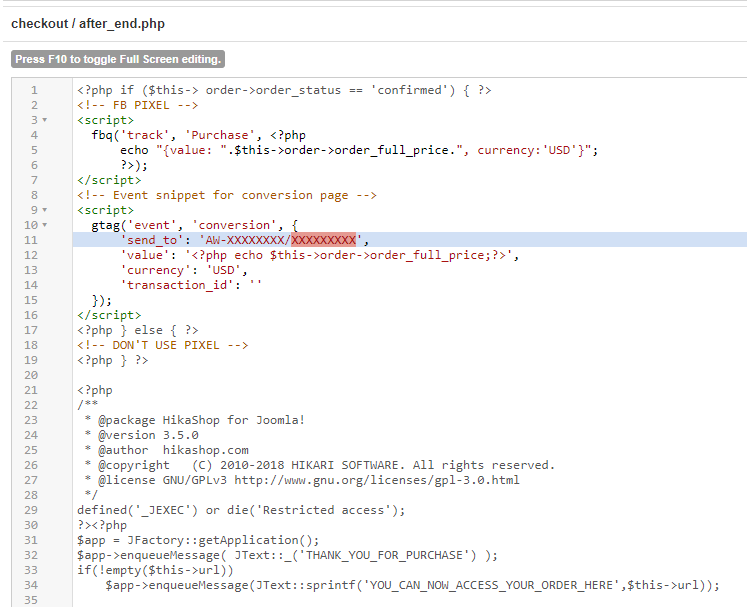Click line number 20 in the gutter
The image size is (747, 607).
pyautogui.click(x=31, y=375)
